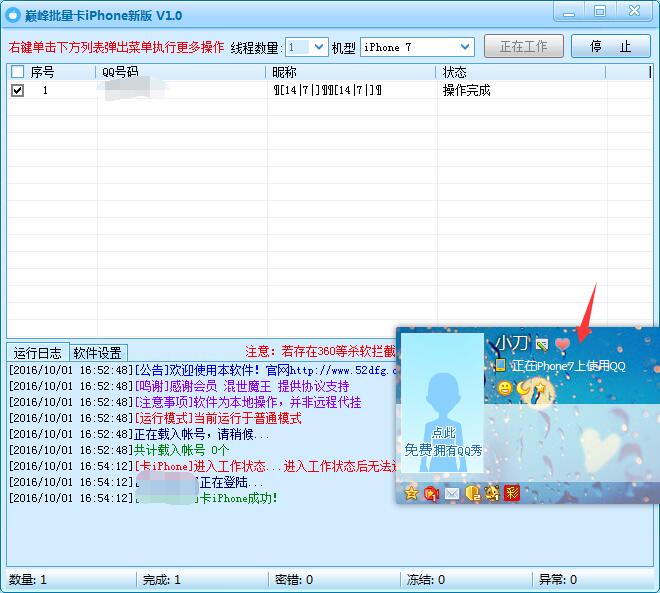Click the 停止 button
This screenshot has height=593, width=660.
pos(611,46)
